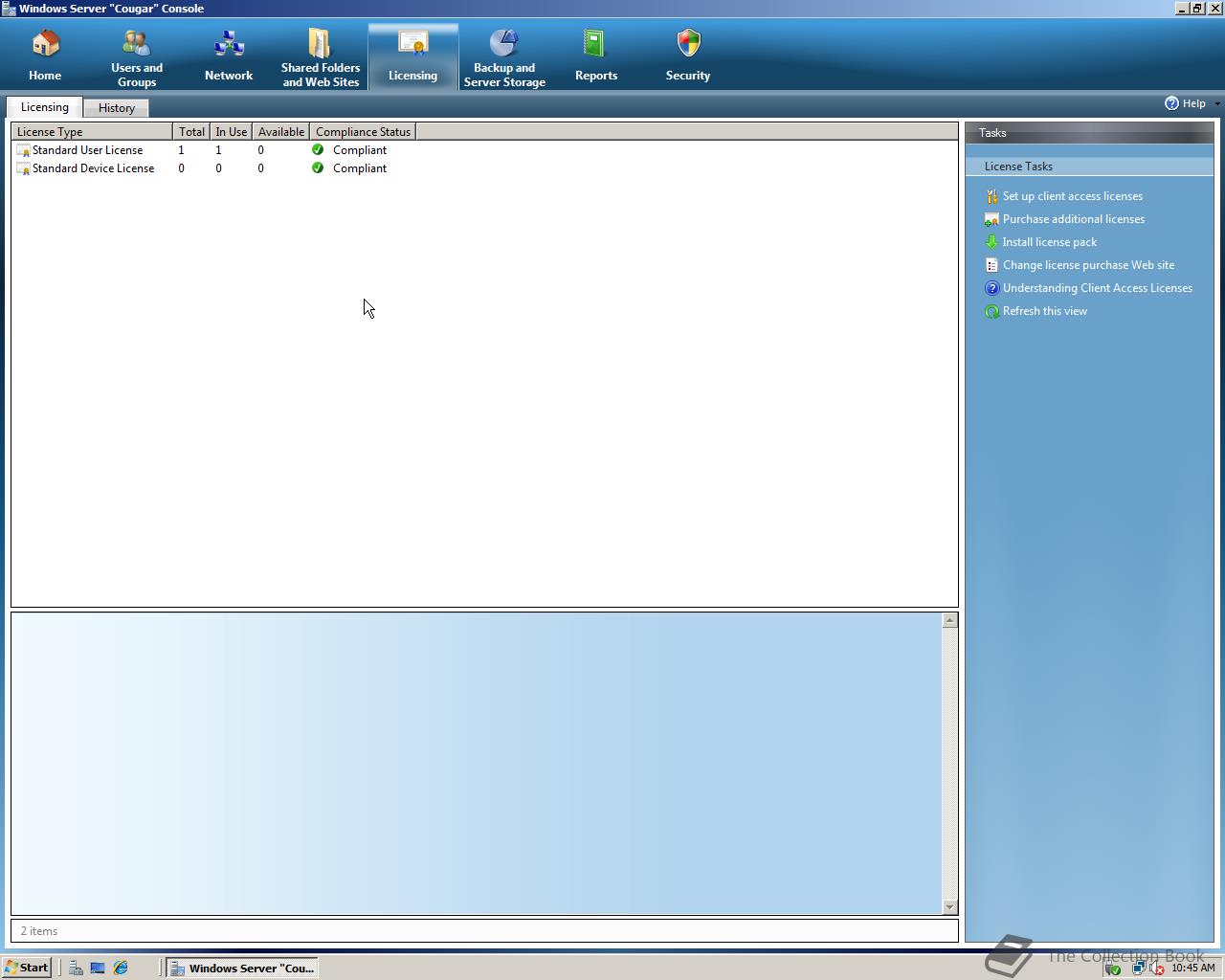1225x980 pixels.
Task: Click the Standard Device License icon
Action: (23, 168)
